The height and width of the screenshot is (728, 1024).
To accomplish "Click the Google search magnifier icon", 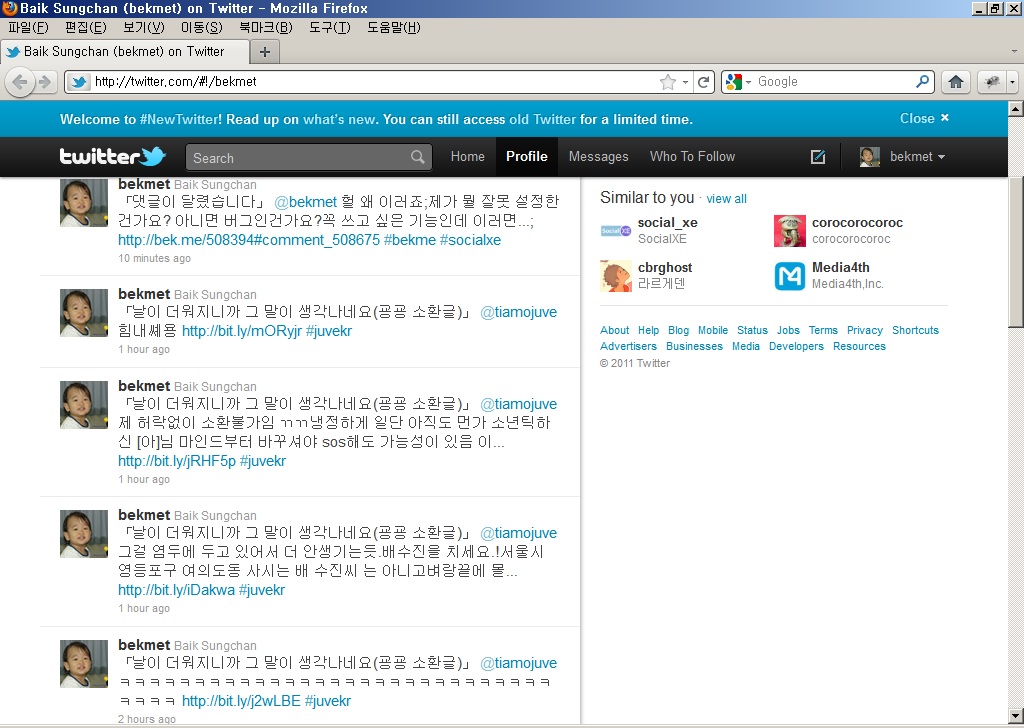I will pyautogui.click(x=922, y=82).
